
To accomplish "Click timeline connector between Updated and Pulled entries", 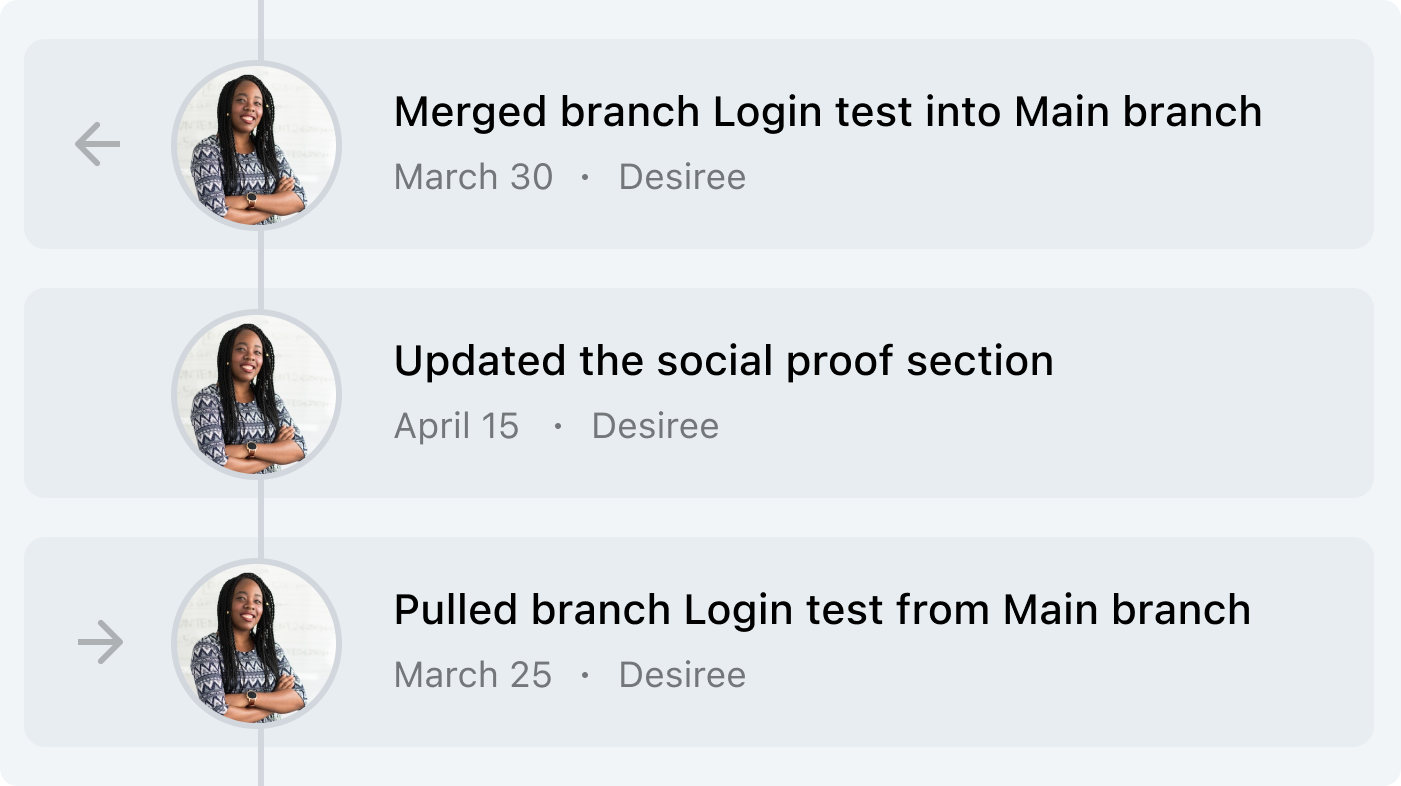I will pos(261,518).
